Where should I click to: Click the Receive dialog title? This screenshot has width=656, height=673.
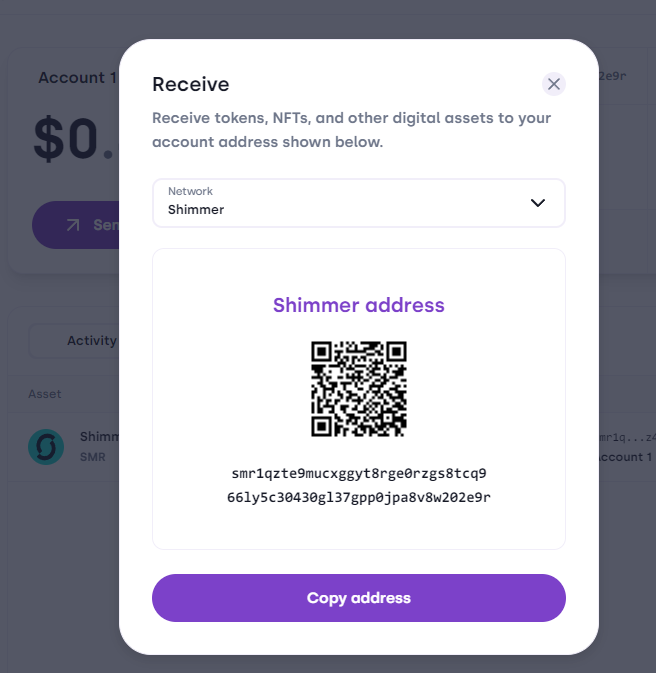[190, 84]
